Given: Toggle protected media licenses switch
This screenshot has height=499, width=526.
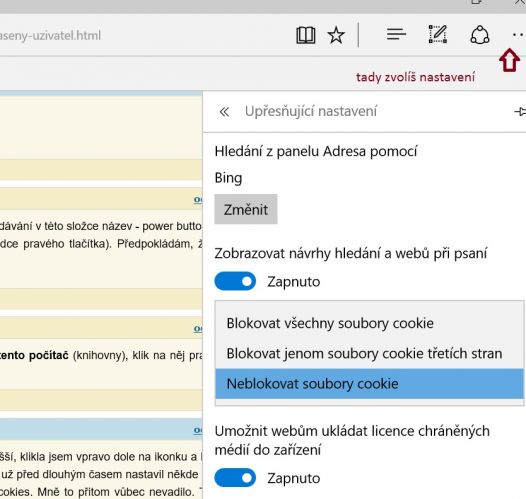Looking at the screenshot, I should (235, 478).
